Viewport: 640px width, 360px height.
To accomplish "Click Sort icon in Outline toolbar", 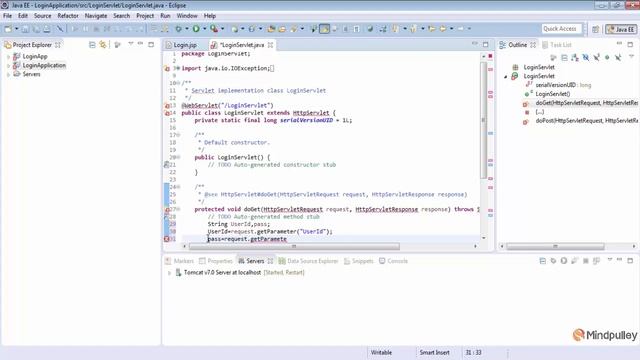I will pyautogui.click(x=575, y=58).
